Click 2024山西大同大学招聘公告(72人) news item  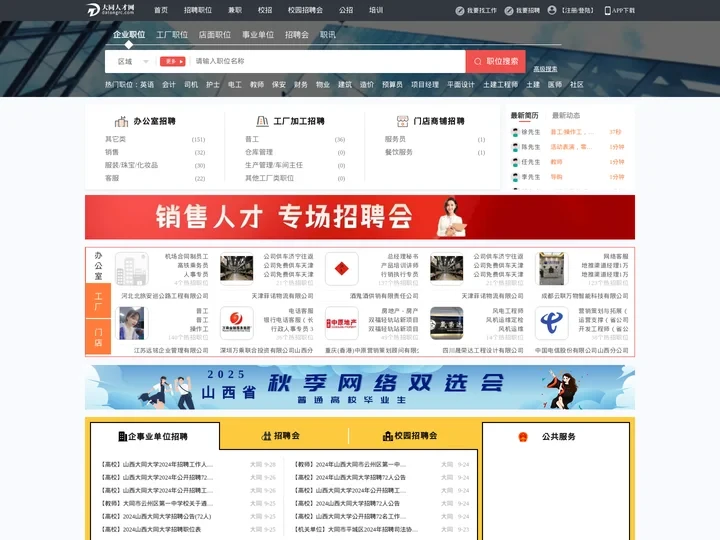pos(156,517)
